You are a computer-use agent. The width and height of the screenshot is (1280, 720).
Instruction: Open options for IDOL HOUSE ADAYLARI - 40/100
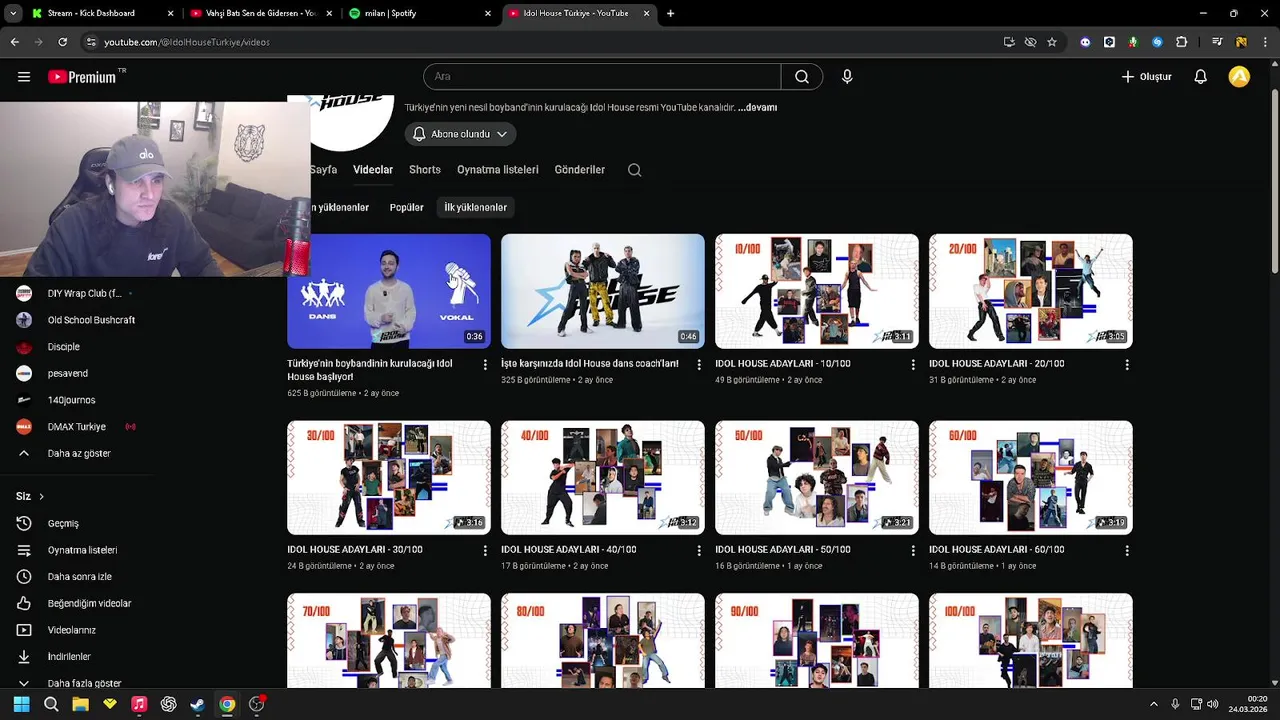click(699, 551)
